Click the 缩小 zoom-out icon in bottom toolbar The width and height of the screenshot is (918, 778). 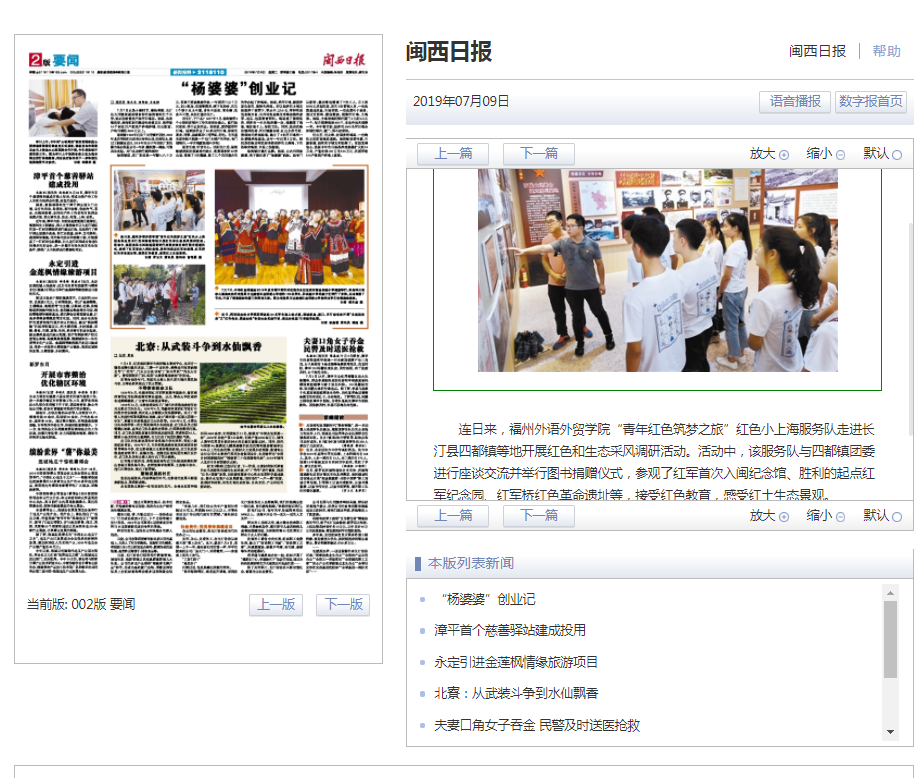(x=840, y=516)
